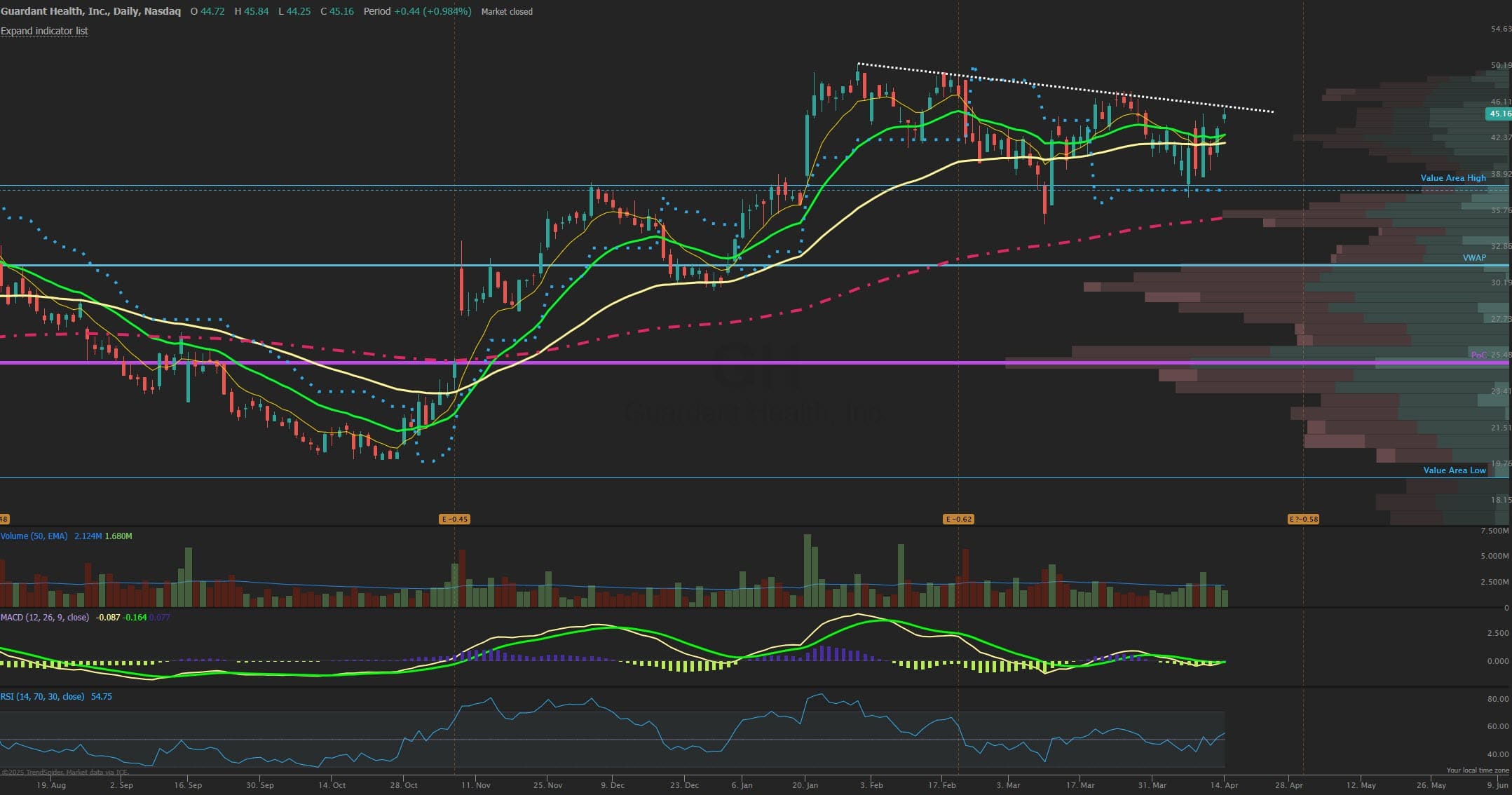This screenshot has width=1512, height=795.
Task: Click the close value C 45.16 in header
Action: pyautogui.click(x=337, y=11)
